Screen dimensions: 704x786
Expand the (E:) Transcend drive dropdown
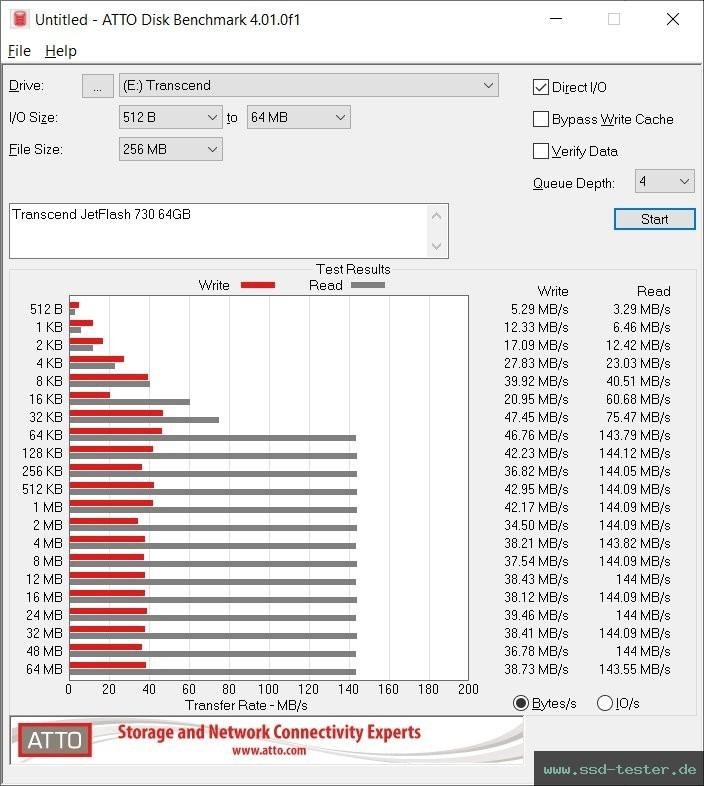coord(309,86)
